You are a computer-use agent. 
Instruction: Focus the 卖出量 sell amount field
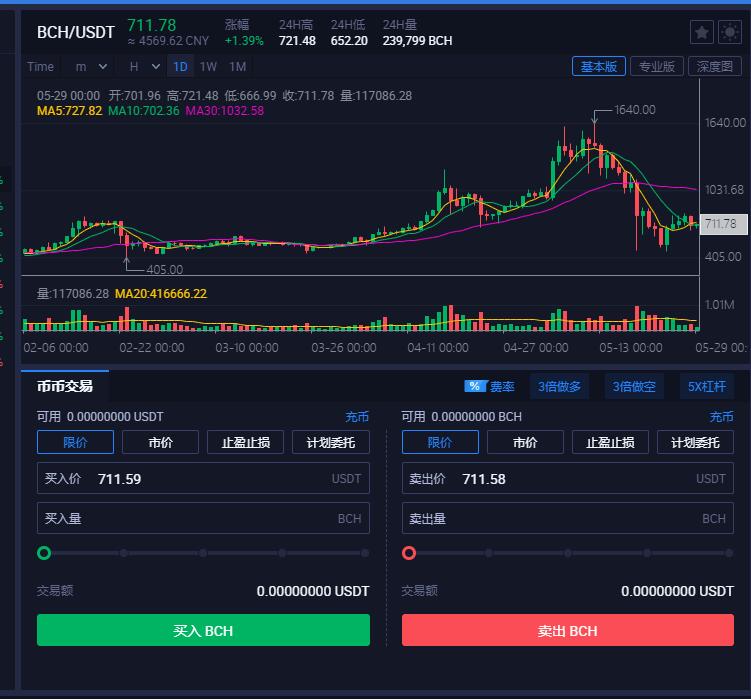pyautogui.click(x=568, y=518)
